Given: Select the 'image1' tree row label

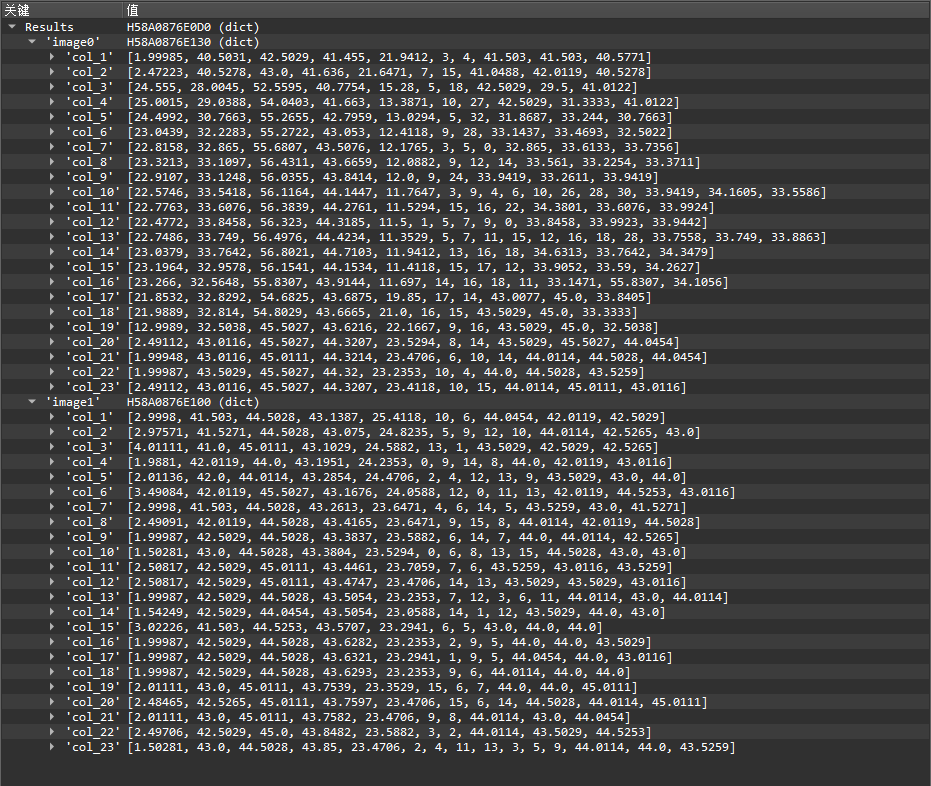Looking at the screenshot, I should click(x=73, y=402).
